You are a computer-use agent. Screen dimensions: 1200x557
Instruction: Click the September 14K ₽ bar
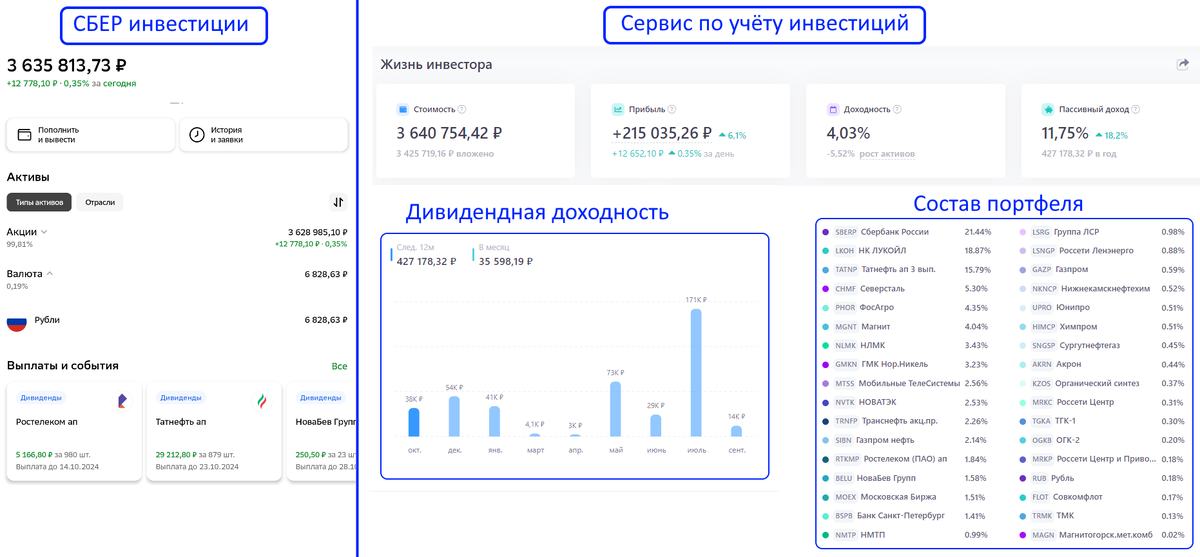pyautogui.click(x=736, y=431)
